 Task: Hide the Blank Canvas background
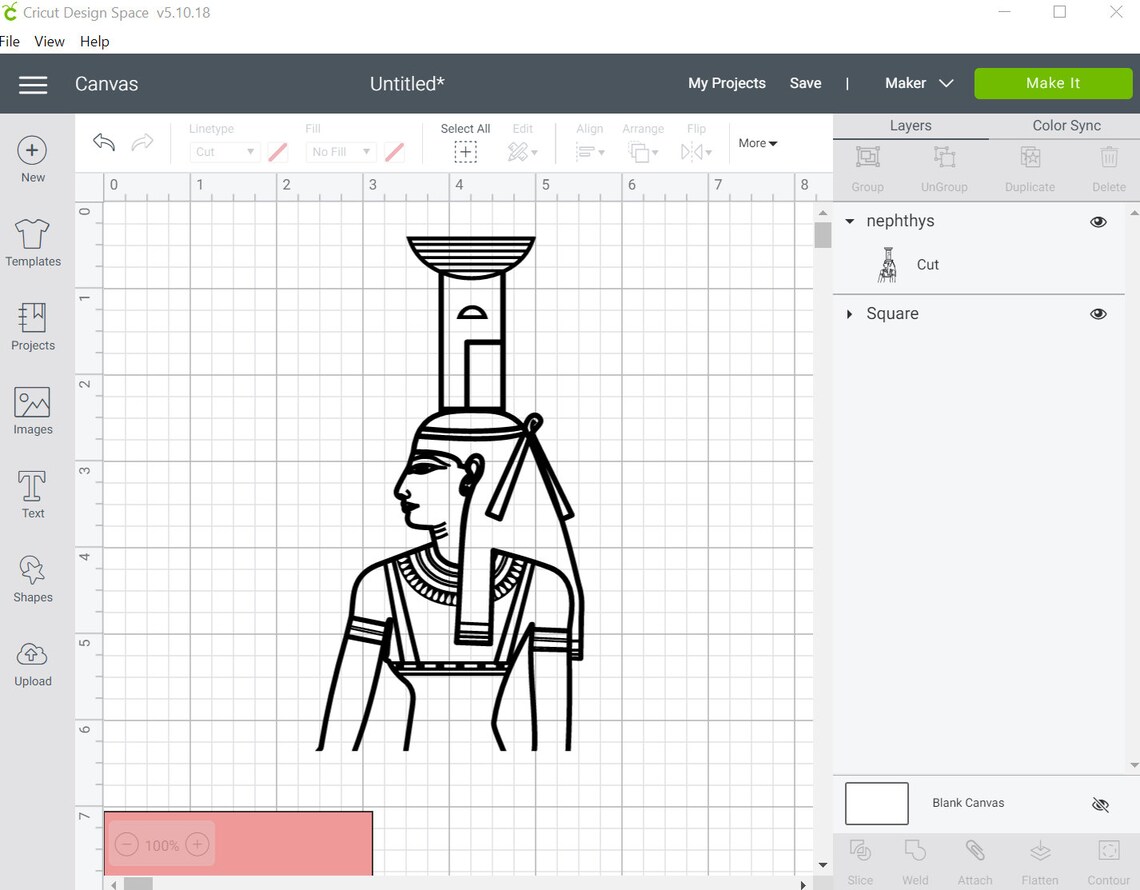(1100, 804)
